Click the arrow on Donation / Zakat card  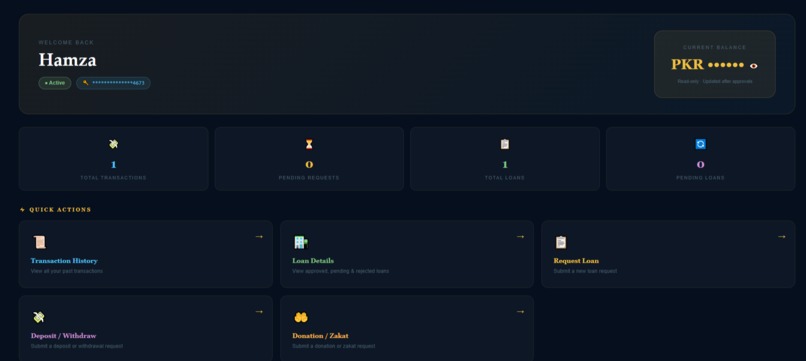tap(520, 312)
